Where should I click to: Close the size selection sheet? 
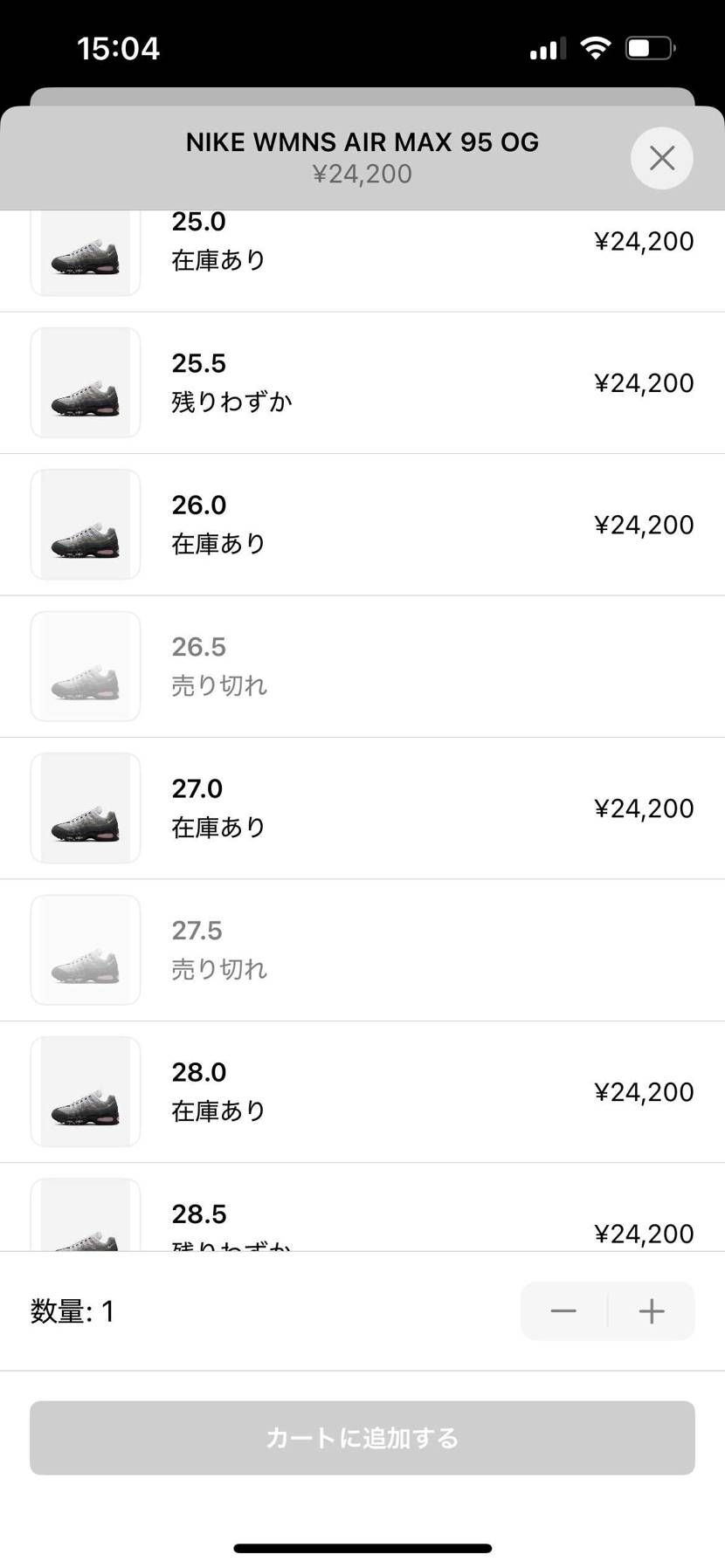(x=661, y=158)
